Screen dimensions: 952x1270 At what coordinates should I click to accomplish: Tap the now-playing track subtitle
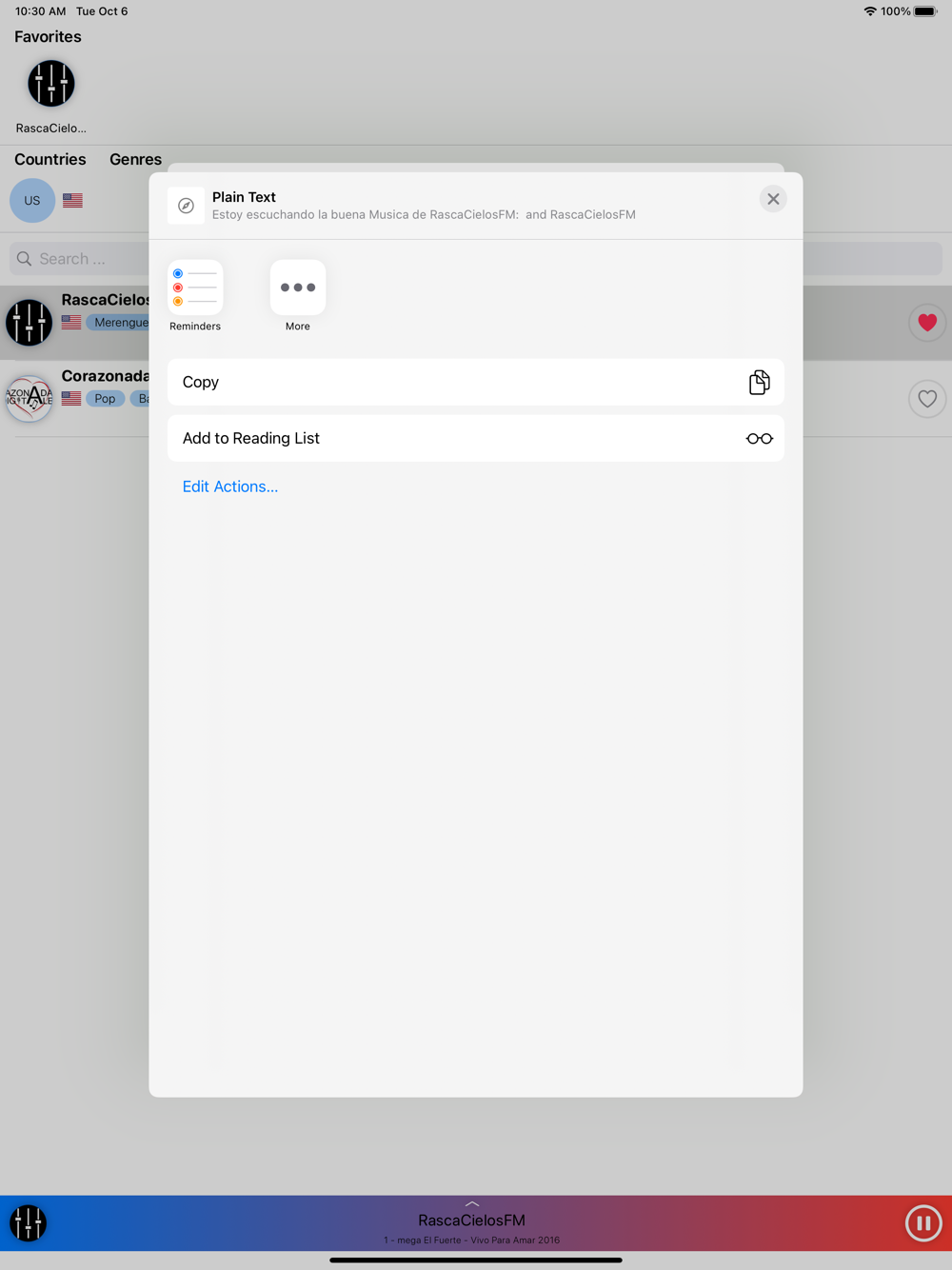coord(472,1240)
